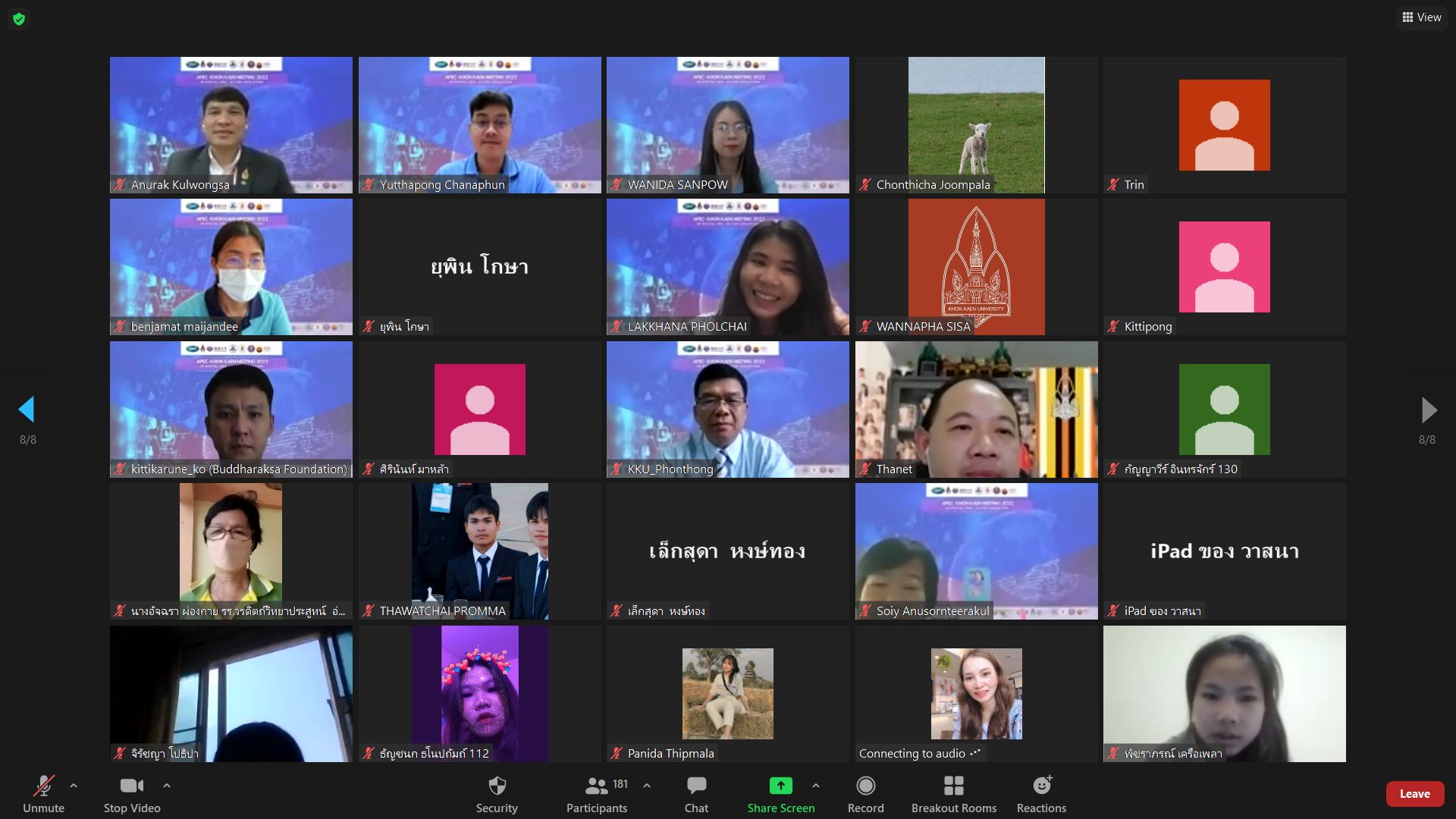1456x819 pixels.
Task: Click the red Leave button
Action: click(x=1414, y=794)
